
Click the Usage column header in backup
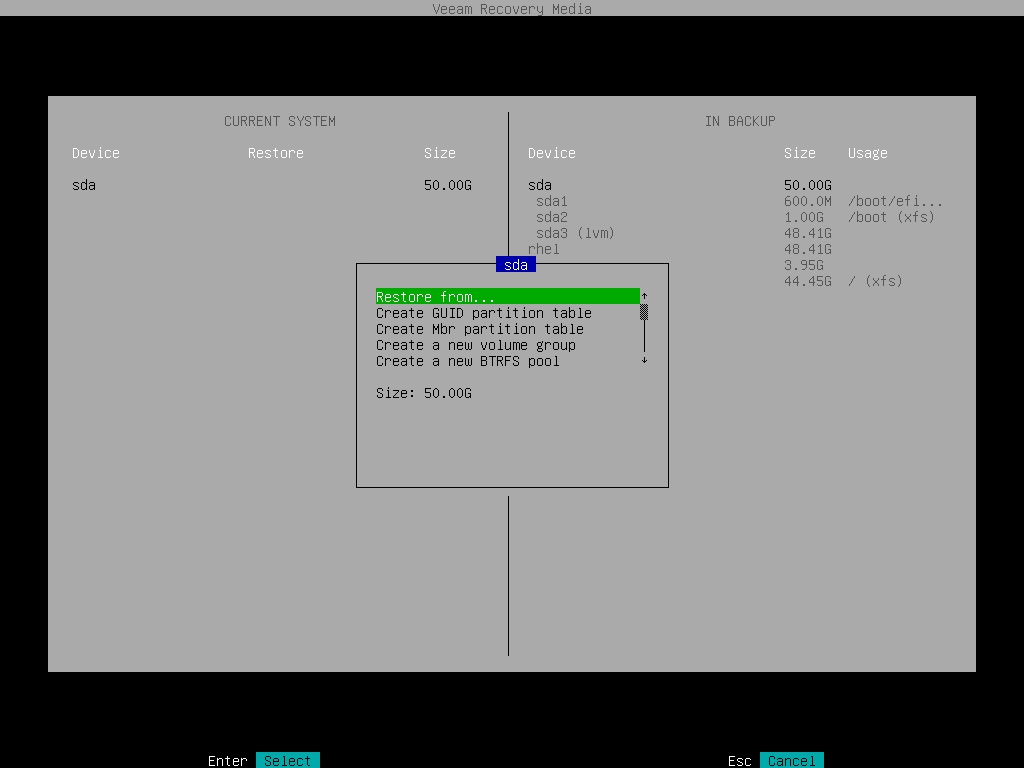tap(867, 153)
